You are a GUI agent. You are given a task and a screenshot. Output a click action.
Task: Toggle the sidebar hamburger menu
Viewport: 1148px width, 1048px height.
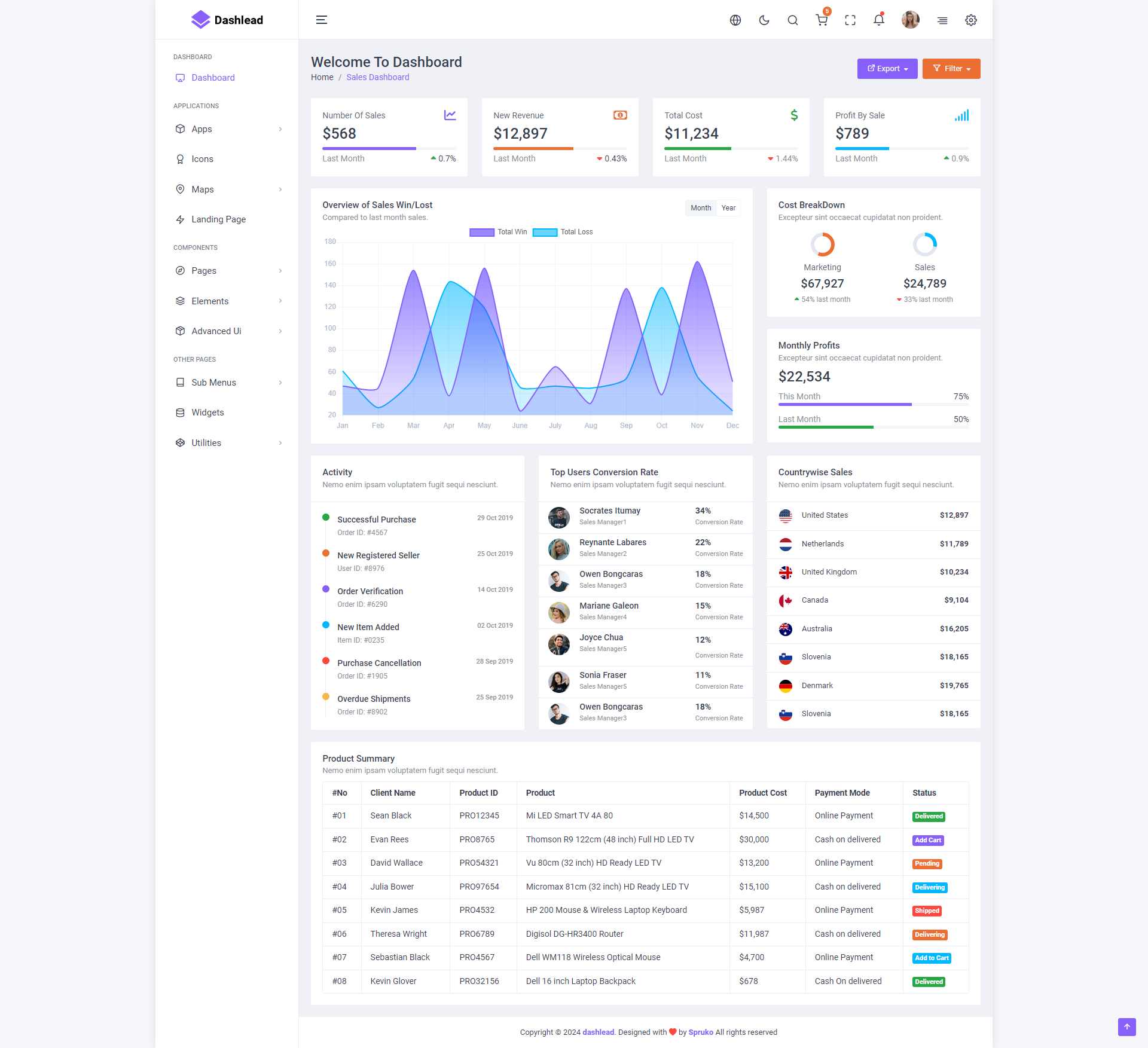click(x=321, y=20)
